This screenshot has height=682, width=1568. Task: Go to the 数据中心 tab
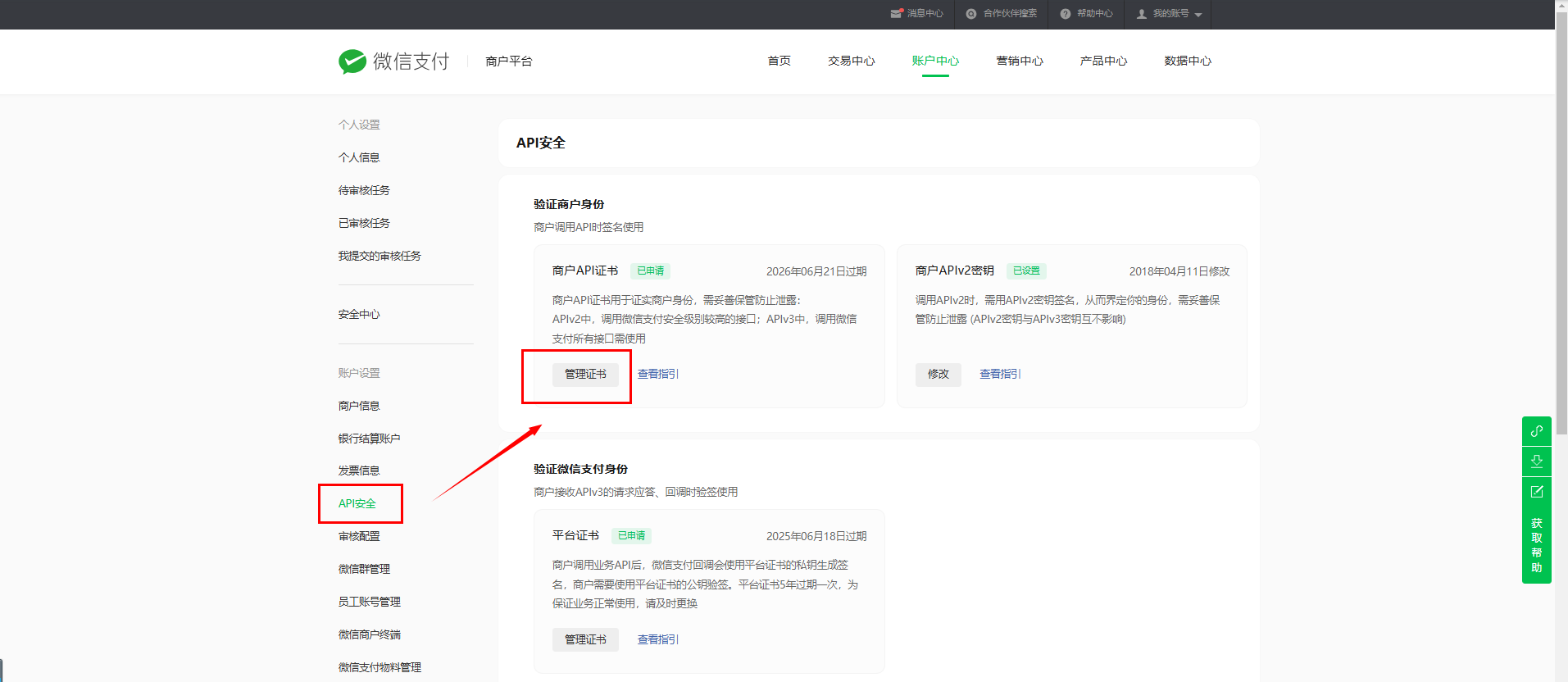coord(1187,61)
